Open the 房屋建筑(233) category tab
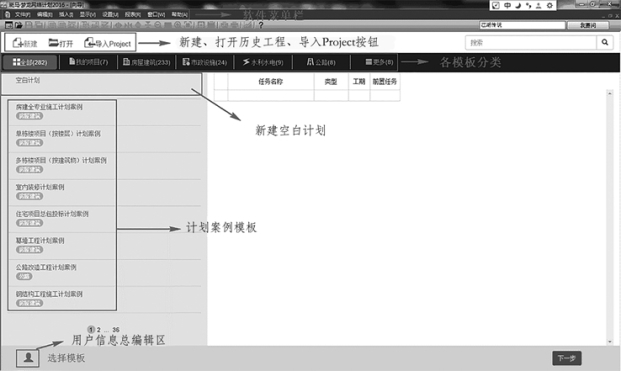This screenshot has height=371, width=621. 147,62
